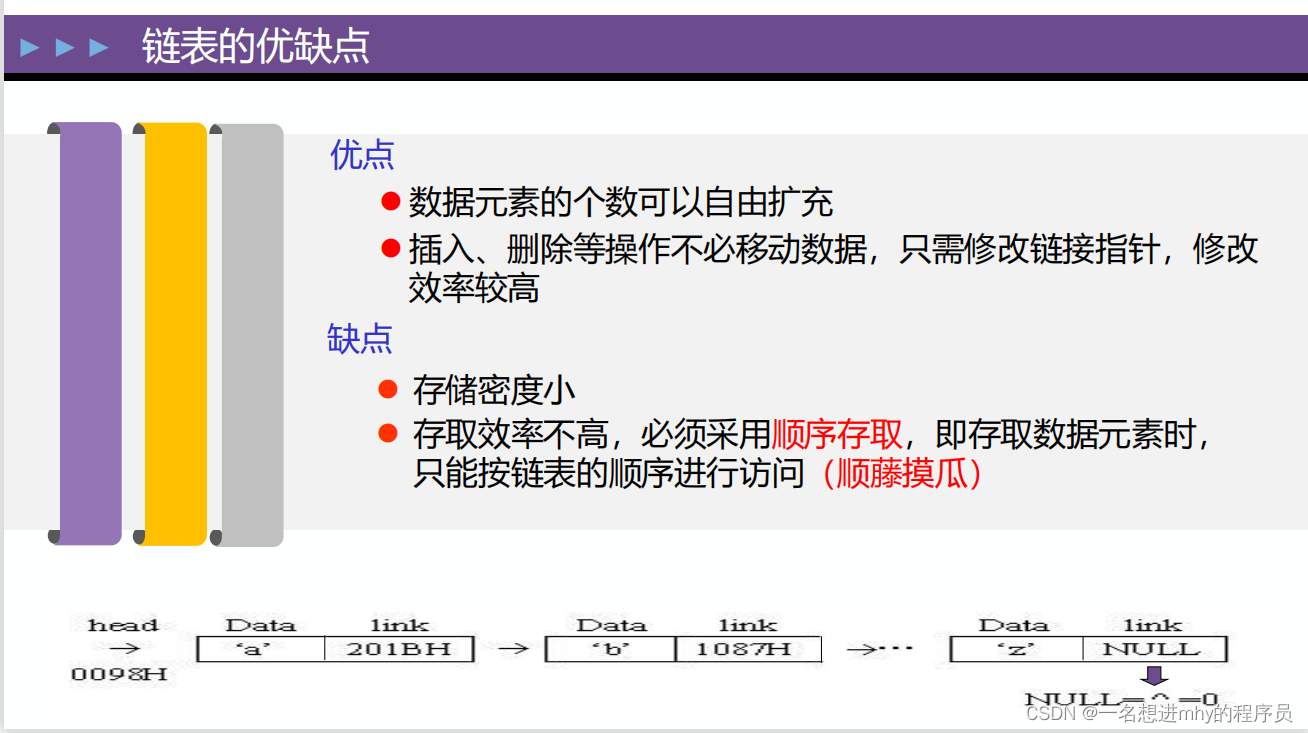The width and height of the screenshot is (1308, 733).
Task: Toggle the red bullet for 数据元素的个数可以自由扩充
Action: (x=390, y=199)
